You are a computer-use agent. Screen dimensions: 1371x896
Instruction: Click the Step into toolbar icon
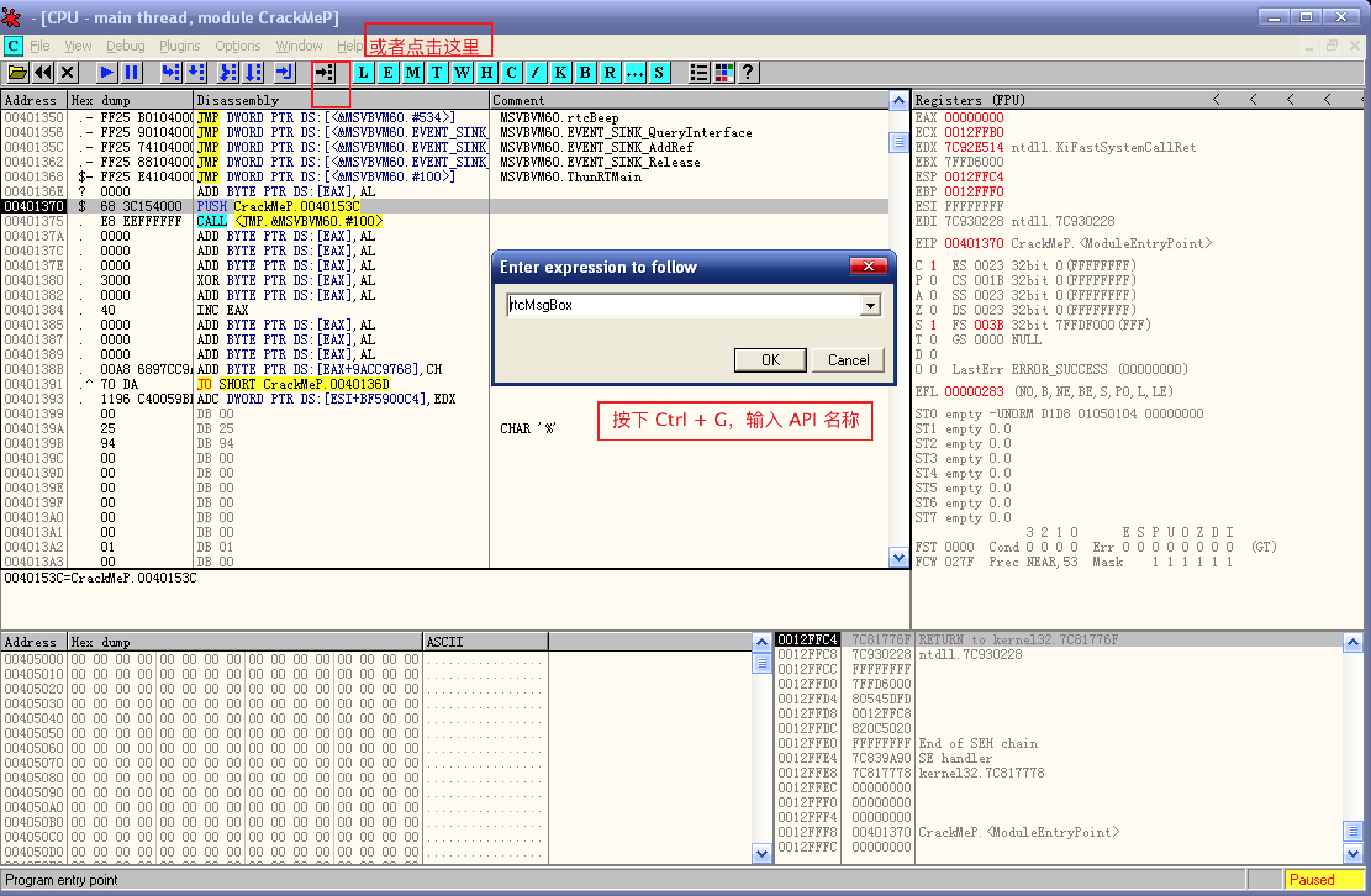point(171,73)
